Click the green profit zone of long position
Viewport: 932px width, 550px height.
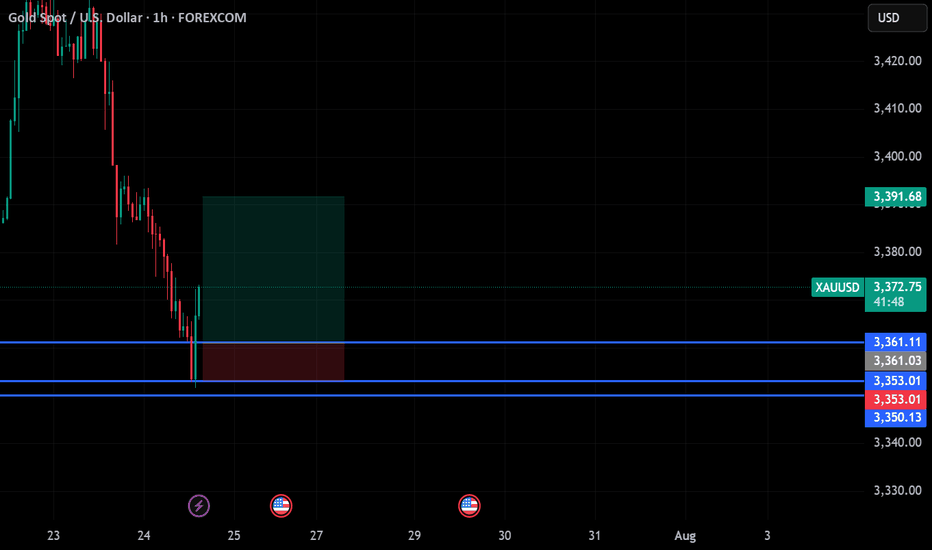(273, 269)
